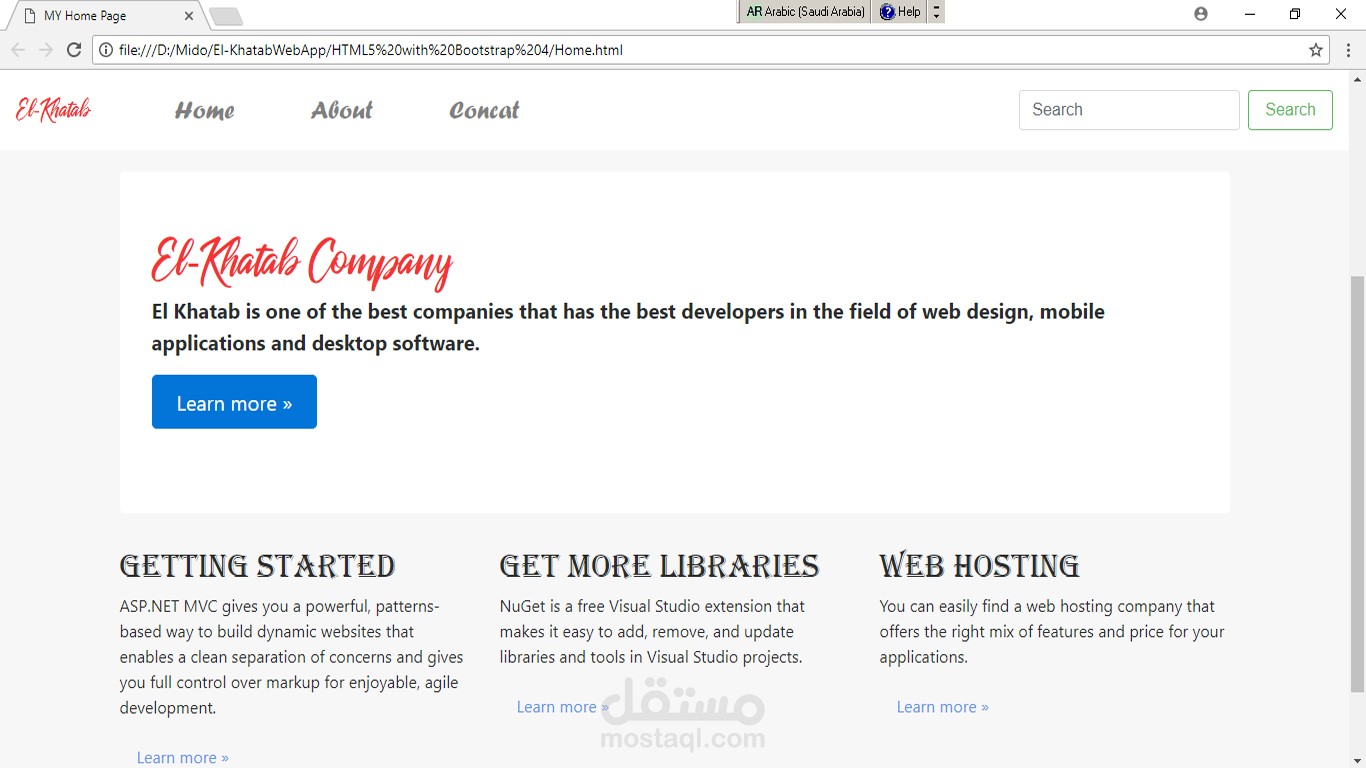Reload the page with the refresh icon

coord(74,50)
